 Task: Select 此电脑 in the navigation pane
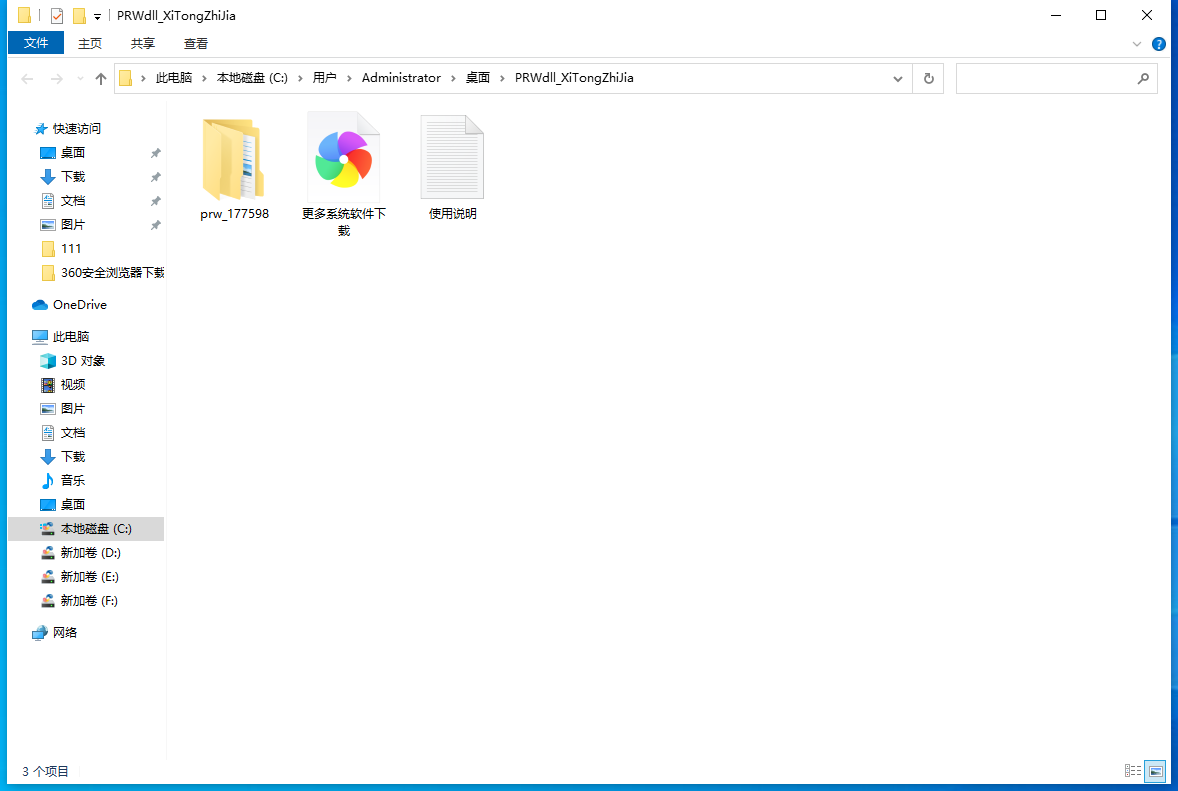click(x=71, y=337)
